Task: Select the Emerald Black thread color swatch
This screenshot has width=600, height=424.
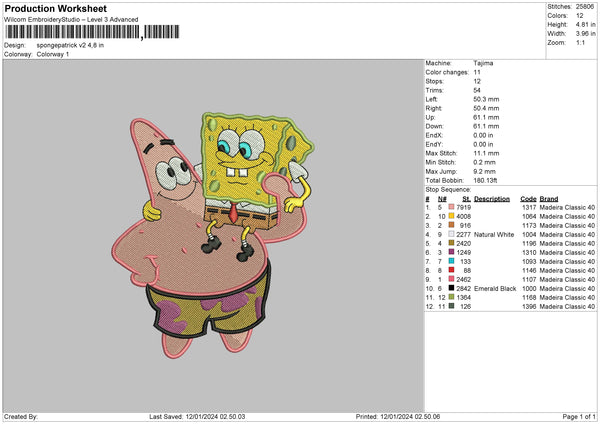Action: coord(451,288)
